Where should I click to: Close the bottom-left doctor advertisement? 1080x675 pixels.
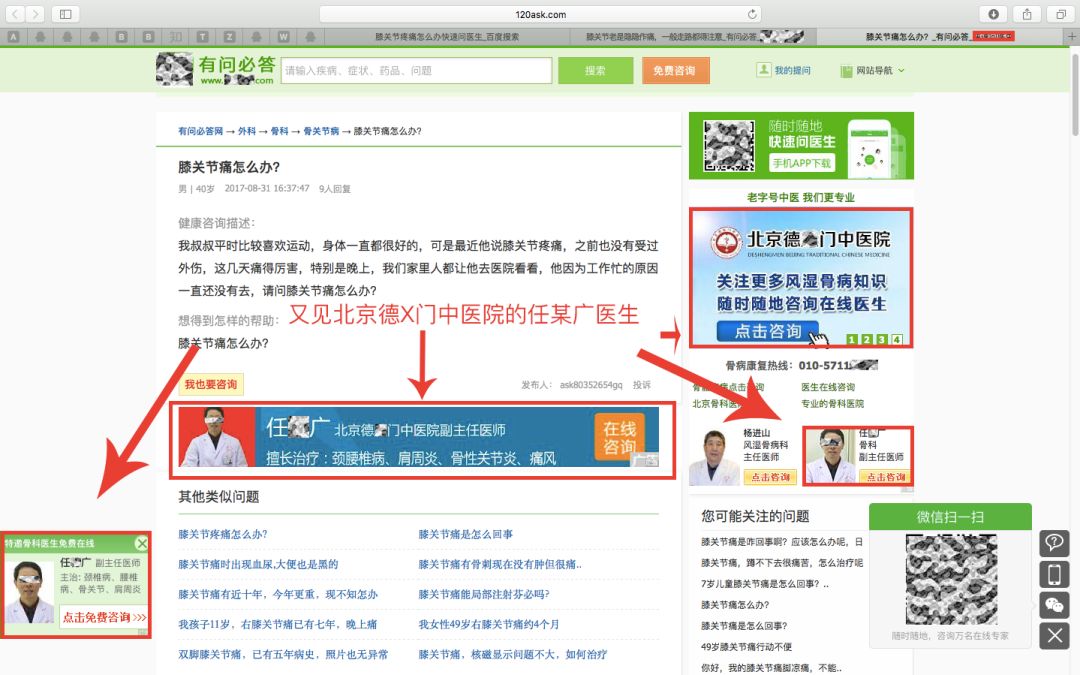tap(142, 543)
